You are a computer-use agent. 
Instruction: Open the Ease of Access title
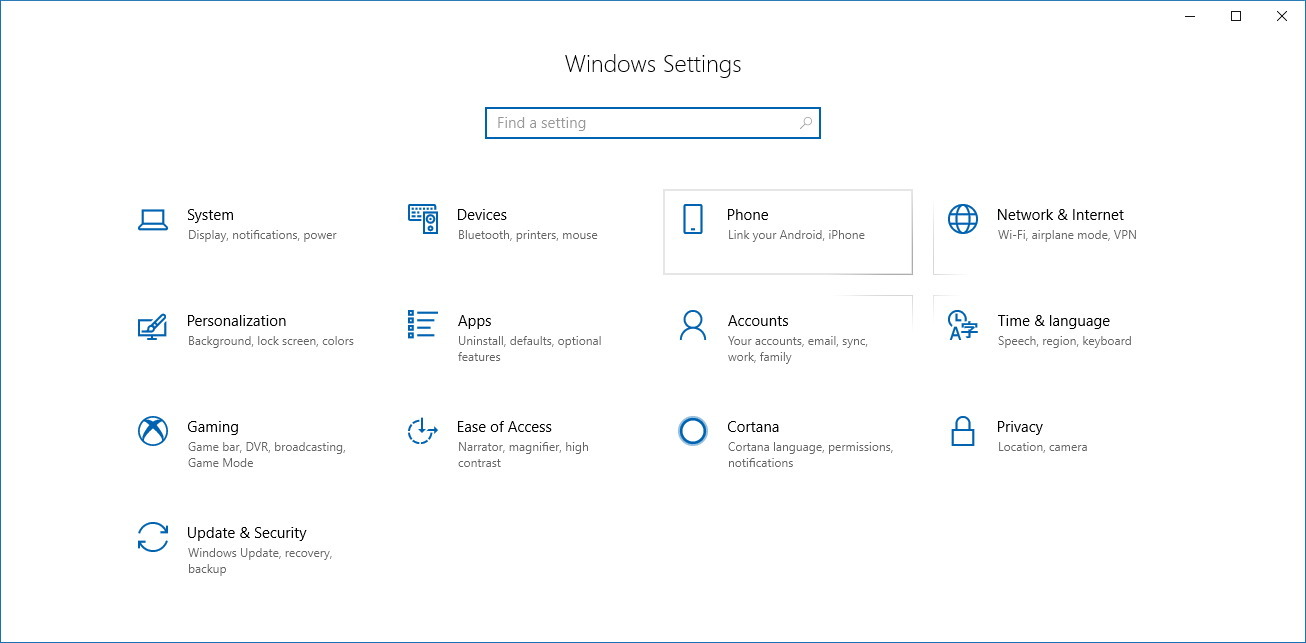[x=504, y=427]
